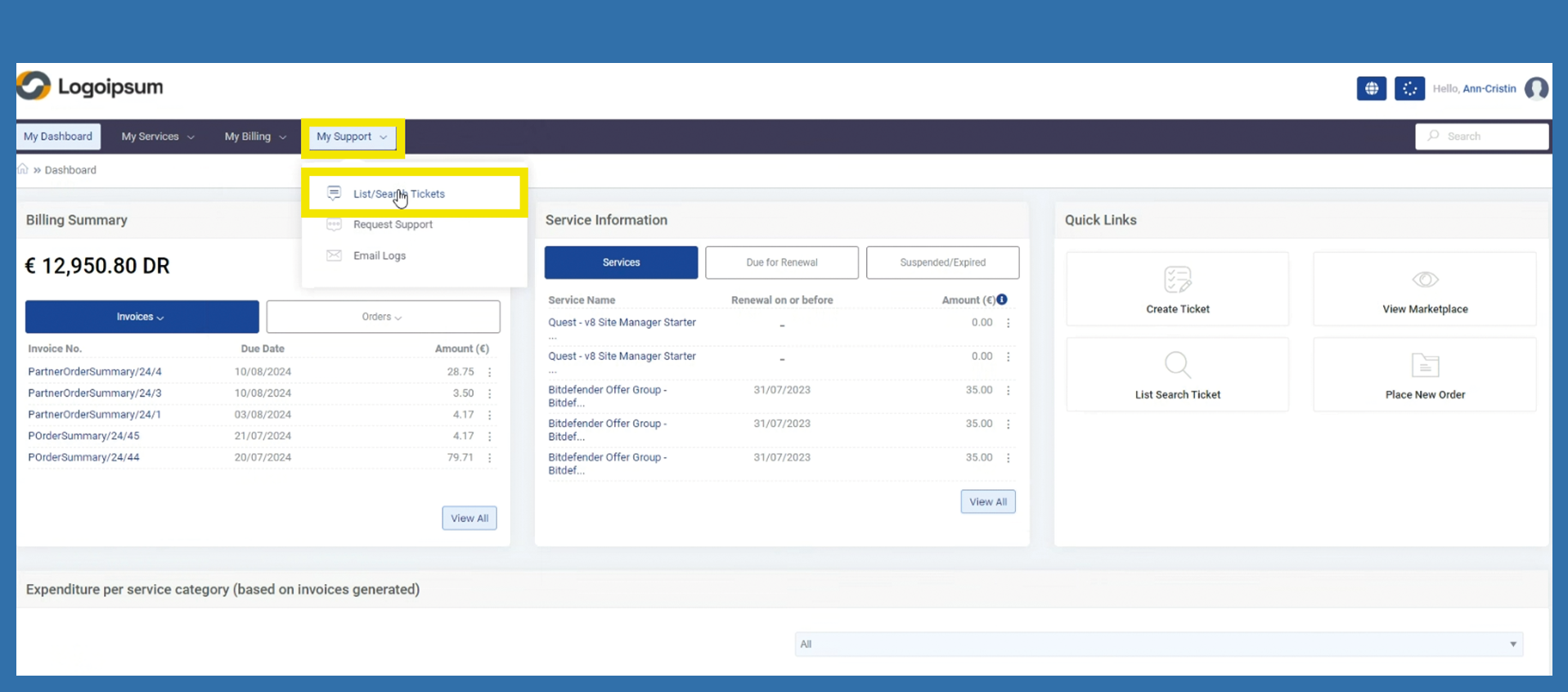1568x692 pixels.
Task: Click the Place New Order document icon
Action: (x=1425, y=365)
